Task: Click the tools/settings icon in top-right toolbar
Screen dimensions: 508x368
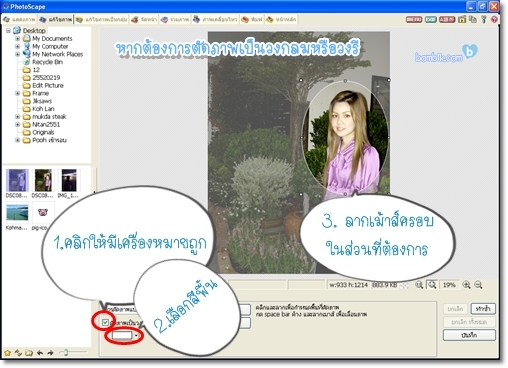Action: [484, 20]
